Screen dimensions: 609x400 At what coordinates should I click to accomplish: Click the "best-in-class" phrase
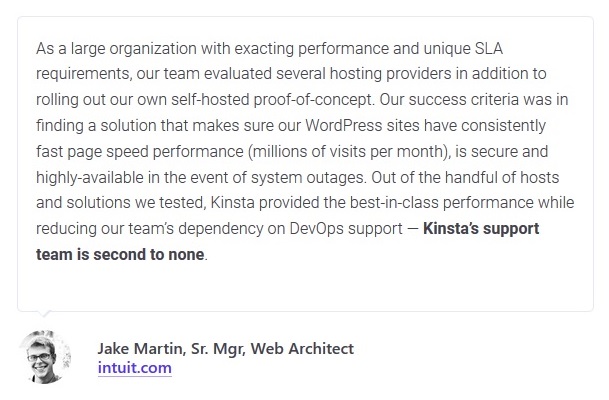(394, 202)
